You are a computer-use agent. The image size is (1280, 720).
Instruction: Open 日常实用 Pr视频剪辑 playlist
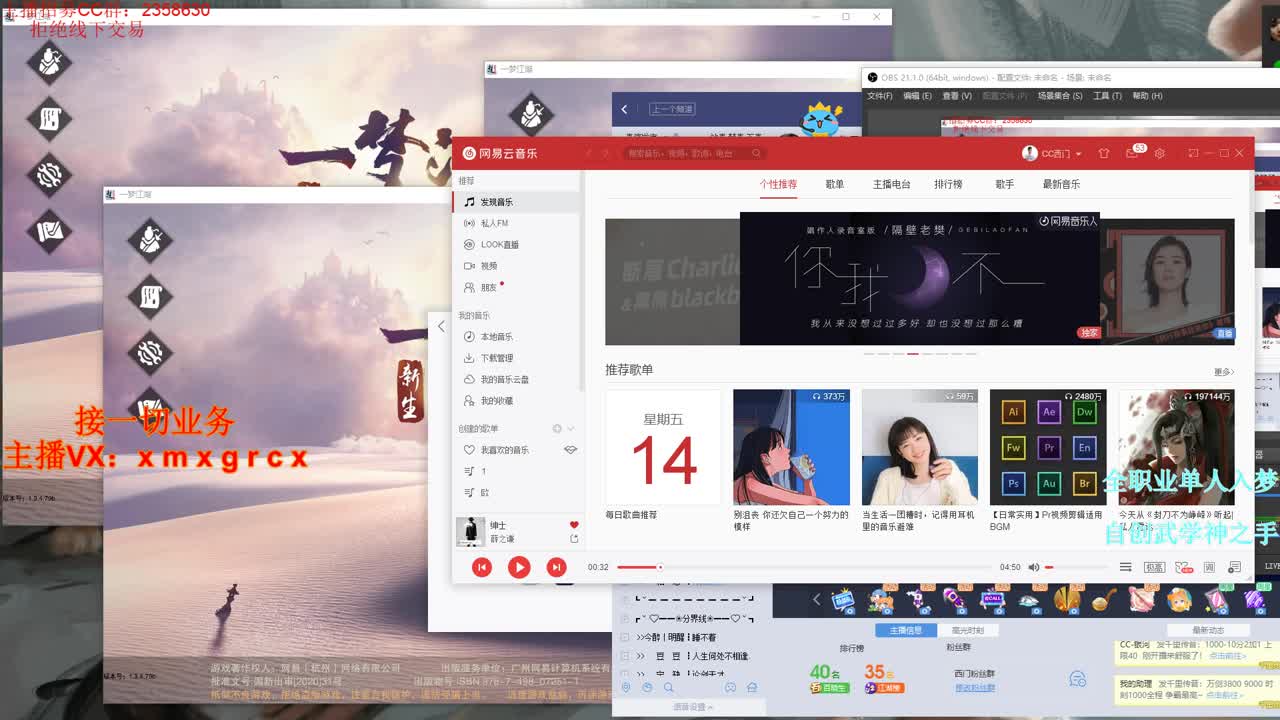pos(1048,447)
